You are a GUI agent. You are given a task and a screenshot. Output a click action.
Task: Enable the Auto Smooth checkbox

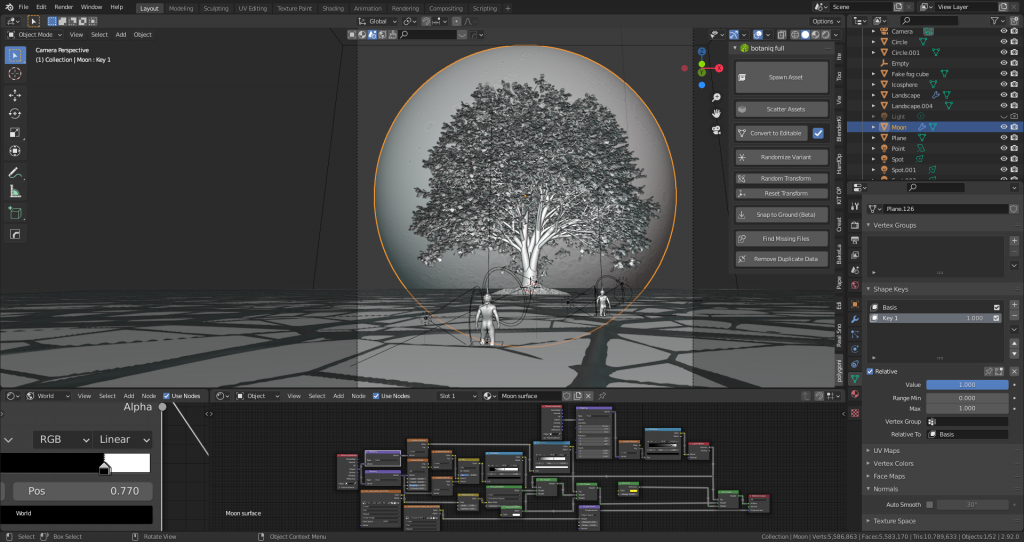(929, 504)
